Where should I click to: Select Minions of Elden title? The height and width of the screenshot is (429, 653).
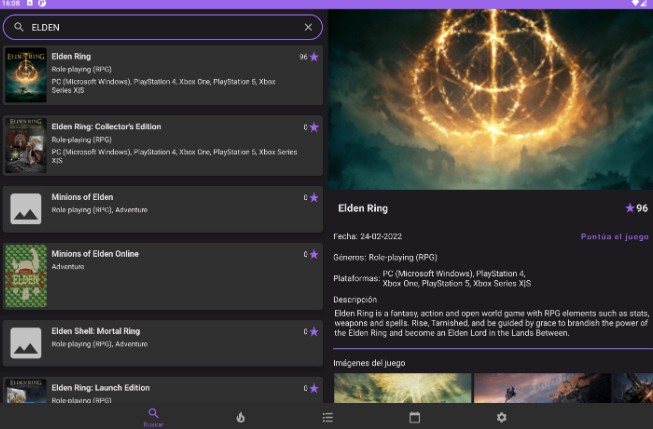pos(82,197)
